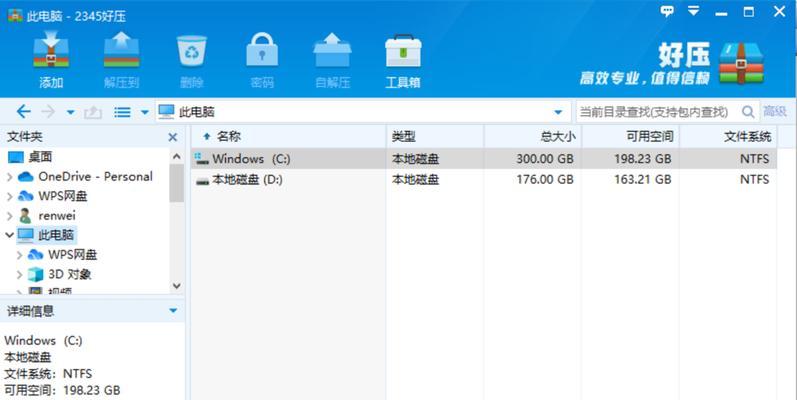Click the 密码 (Password) lock icon
Image resolution: width=797 pixels, height=400 pixels.
point(262,50)
